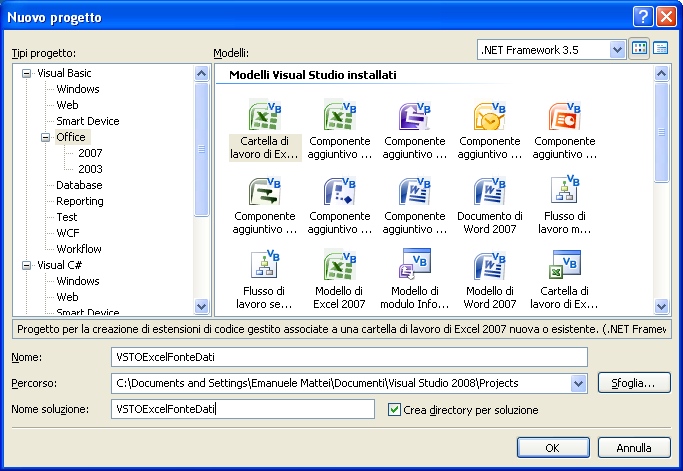Viewport: 683px width, 471px height.
Task: Click the Sfoglia... browse button
Action: point(634,383)
